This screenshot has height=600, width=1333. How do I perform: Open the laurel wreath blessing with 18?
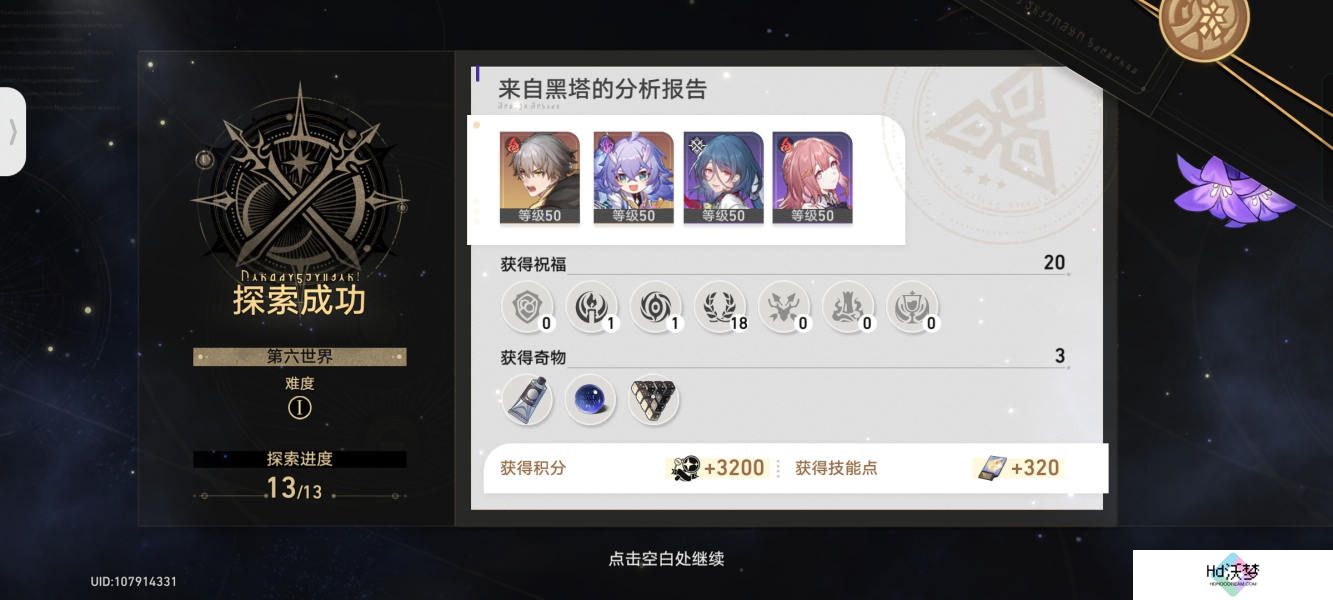(719, 306)
